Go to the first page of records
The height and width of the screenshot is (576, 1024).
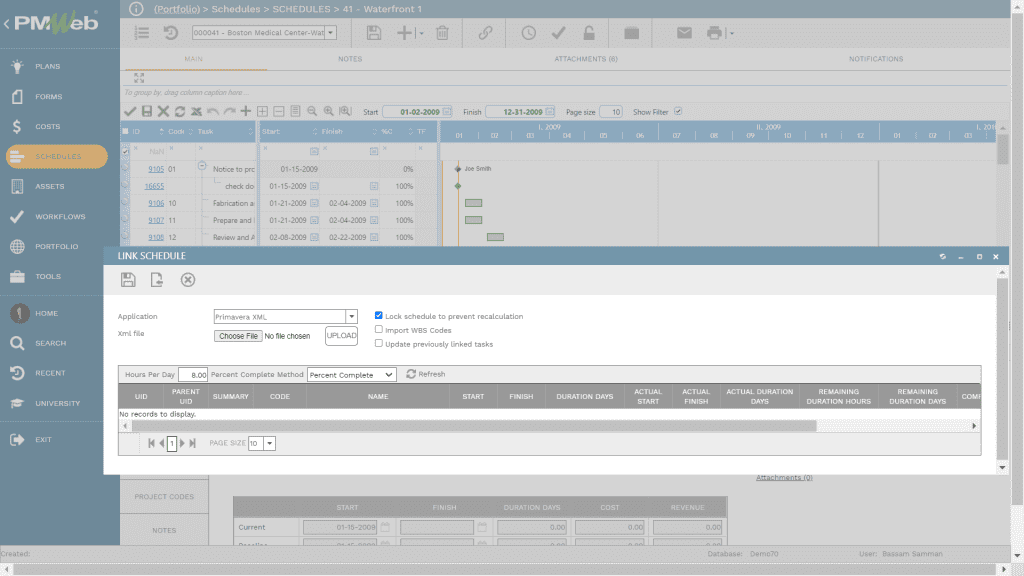click(x=151, y=443)
